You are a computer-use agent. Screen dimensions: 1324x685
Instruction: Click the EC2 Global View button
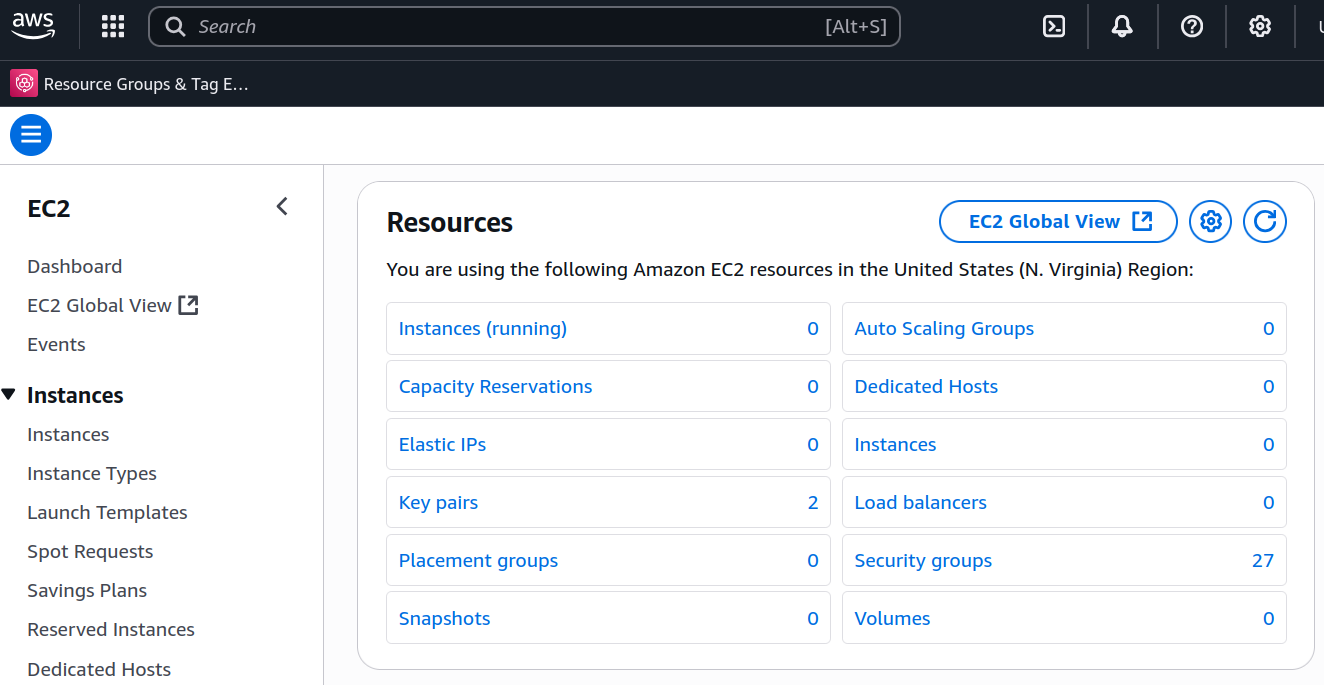pos(1058,221)
